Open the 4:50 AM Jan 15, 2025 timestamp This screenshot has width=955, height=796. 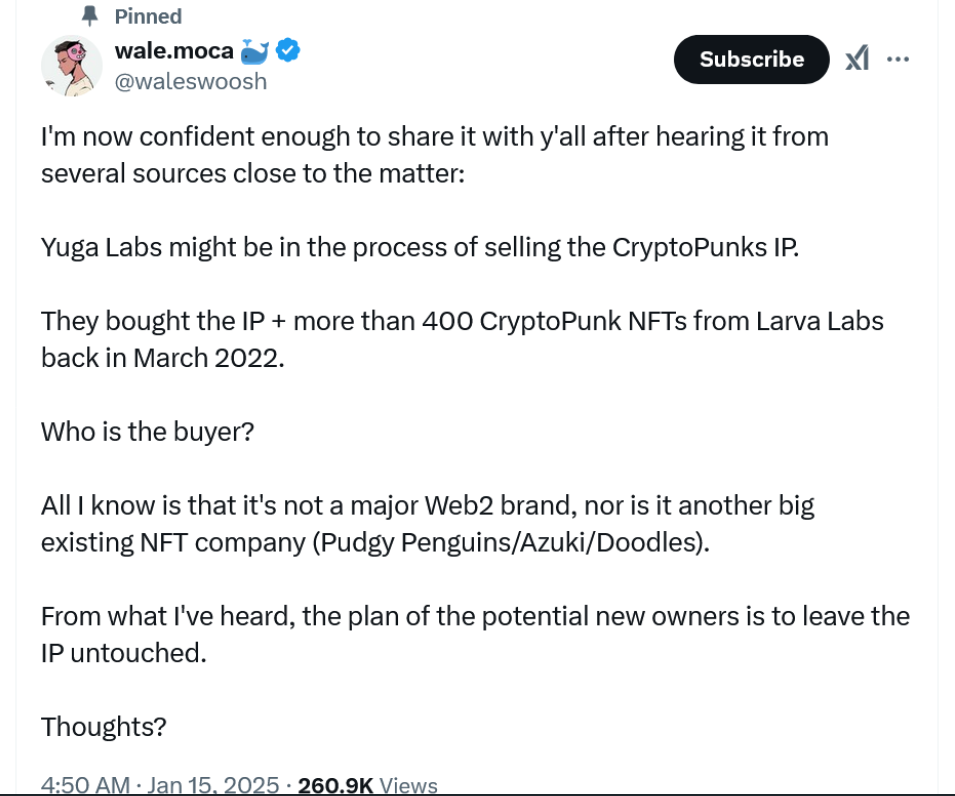tap(160, 785)
